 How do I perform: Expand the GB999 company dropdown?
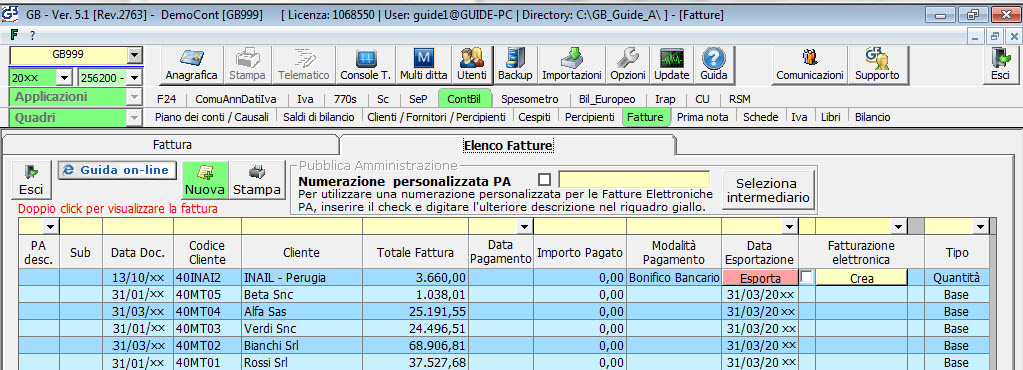(x=134, y=55)
